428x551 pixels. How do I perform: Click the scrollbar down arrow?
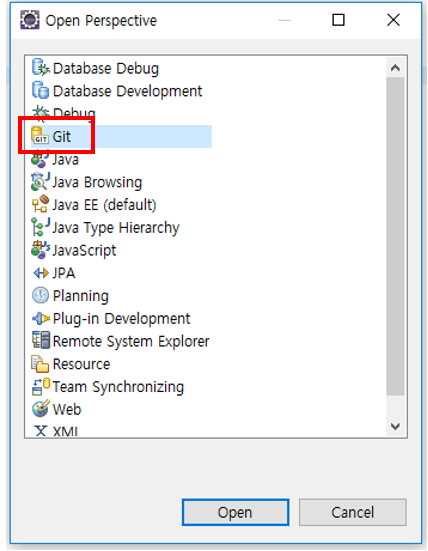395,426
